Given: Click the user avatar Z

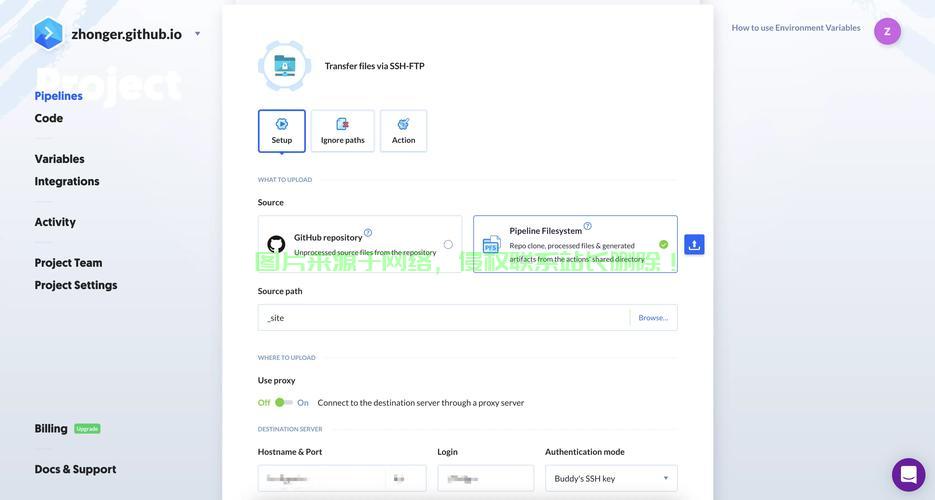Looking at the screenshot, I should click(x=887, y=31).
